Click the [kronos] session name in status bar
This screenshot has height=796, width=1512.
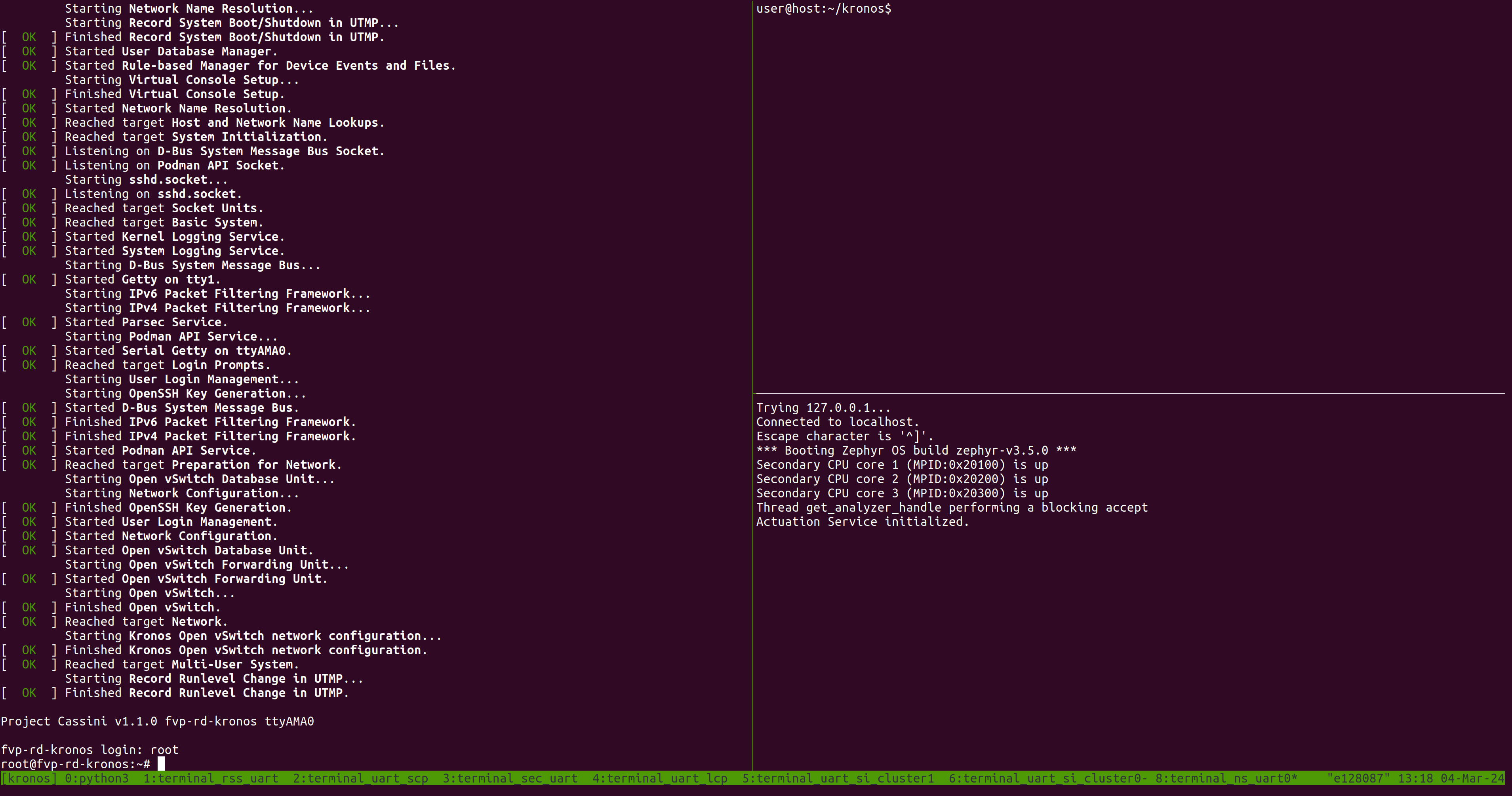click(29, 779)
